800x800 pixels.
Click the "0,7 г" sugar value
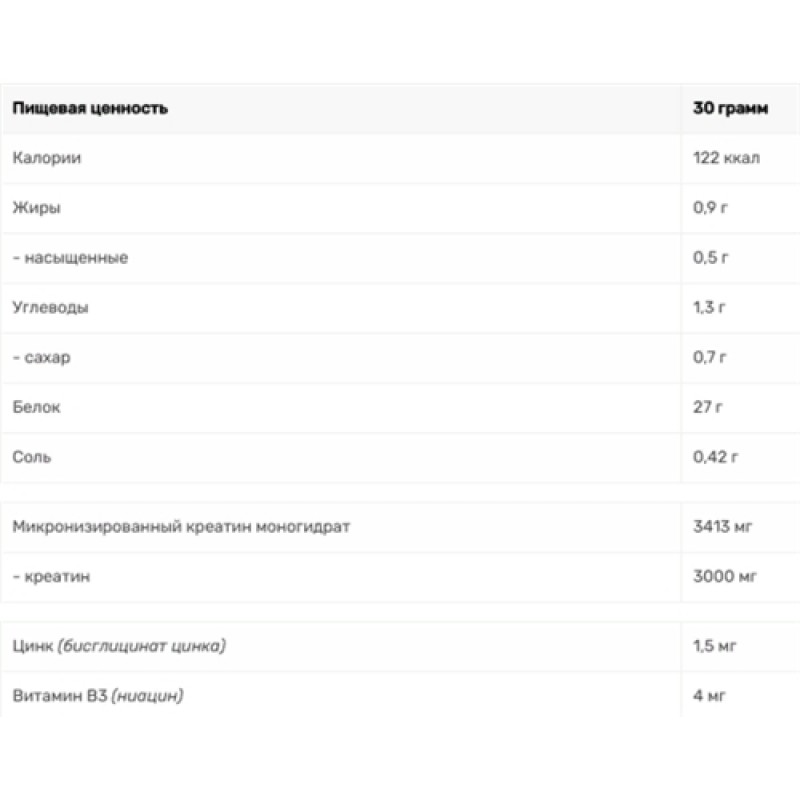click(710, 357)
